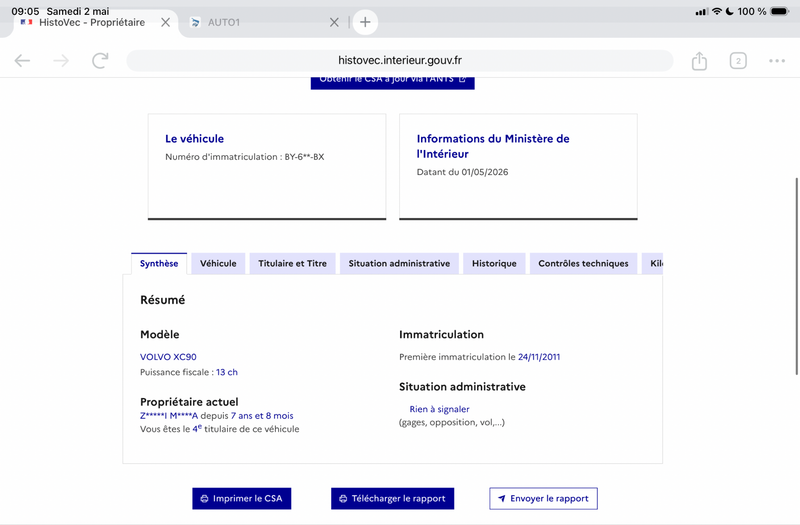Image resolution: width=800 pixels, height=525 pixels.
Task: Close the AUTO1 tab
Action: point(334,22)
